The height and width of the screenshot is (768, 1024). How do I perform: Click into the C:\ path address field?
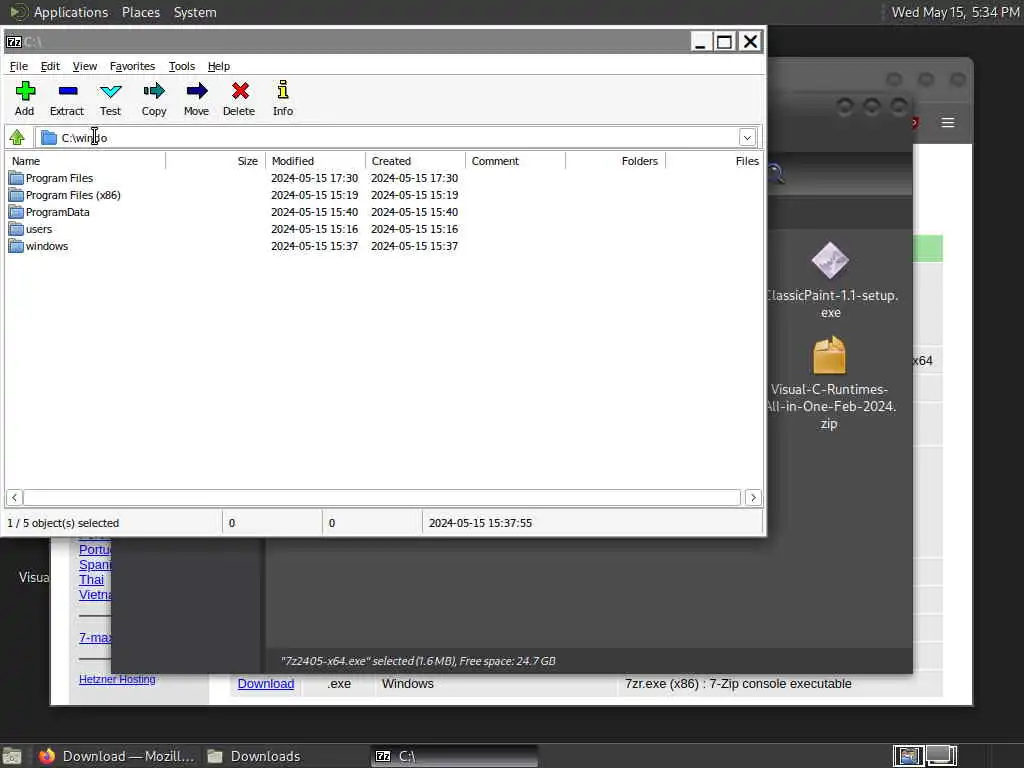click(398, 137)
